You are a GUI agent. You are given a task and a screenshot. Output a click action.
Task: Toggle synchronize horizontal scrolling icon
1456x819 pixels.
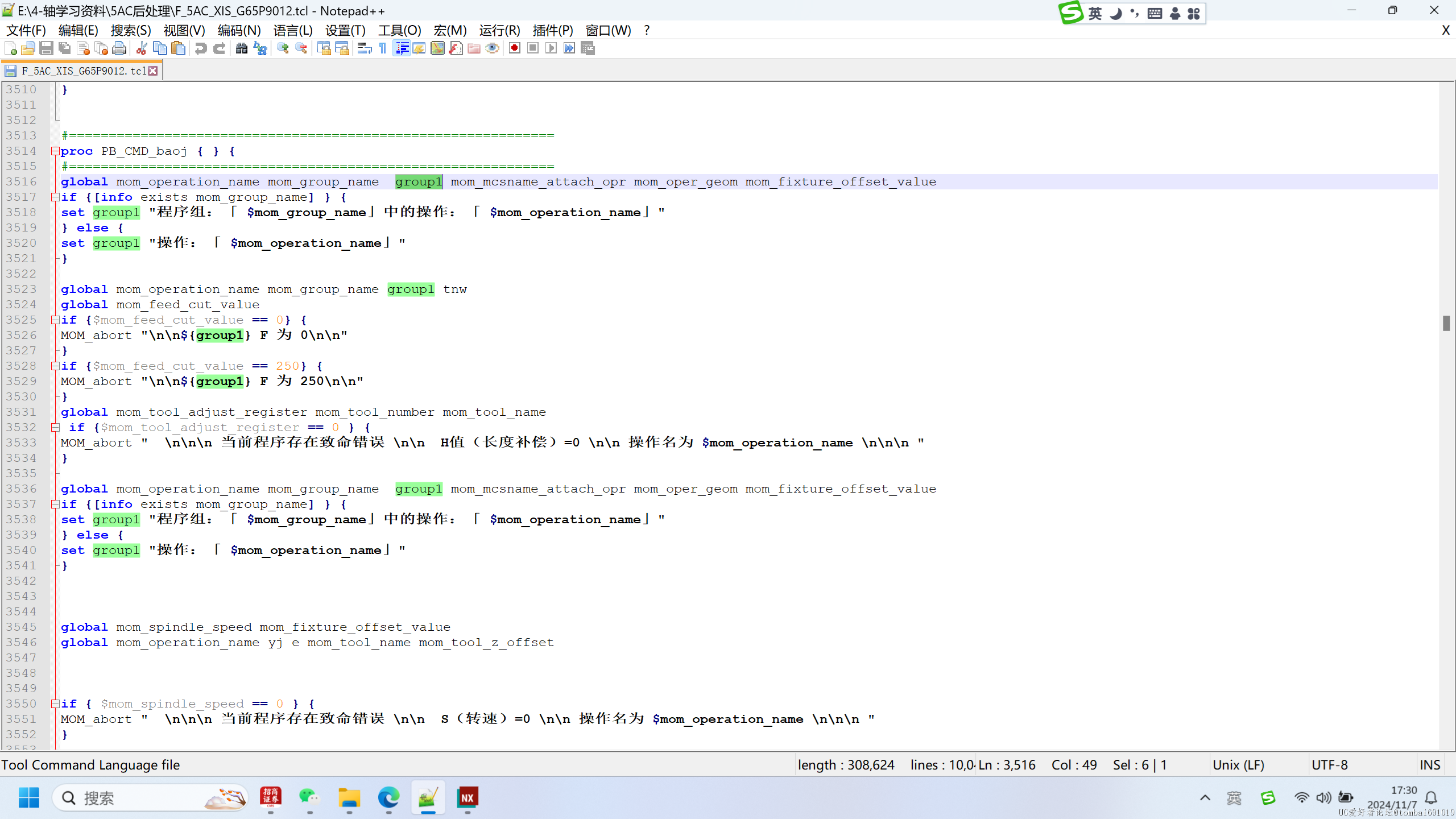(x=342, y=48)
